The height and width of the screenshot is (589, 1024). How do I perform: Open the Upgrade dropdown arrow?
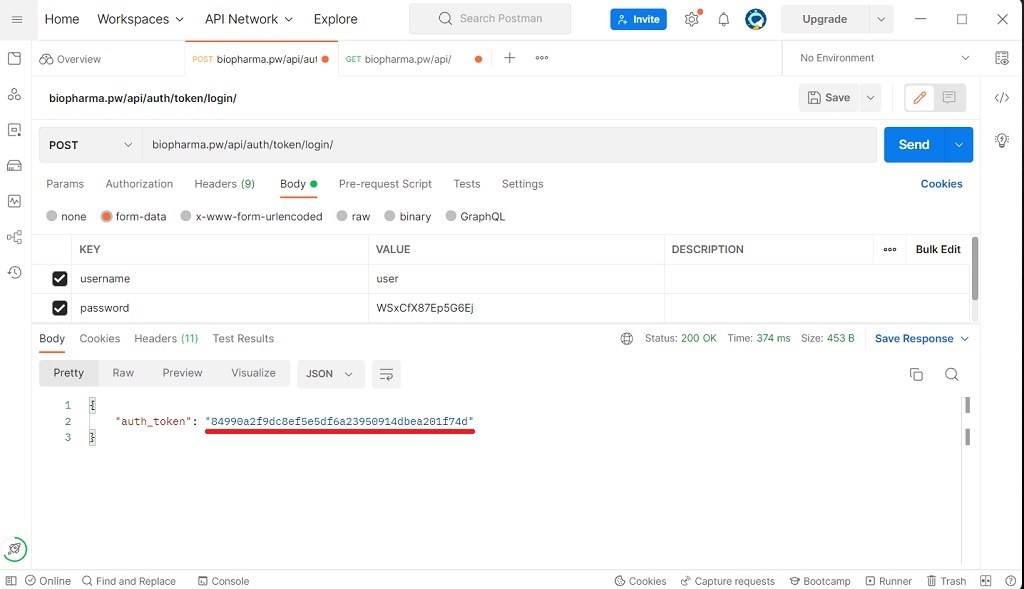(881, 20)
